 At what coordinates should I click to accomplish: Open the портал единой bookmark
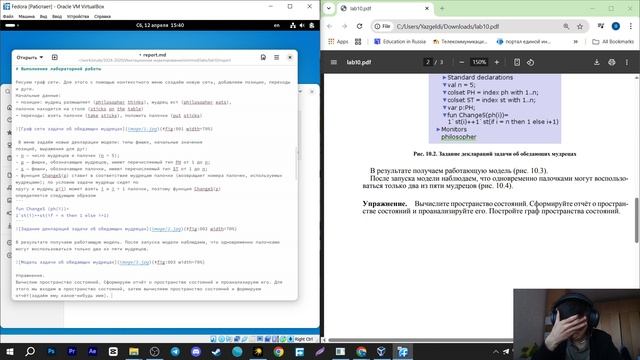click(524, 42)
